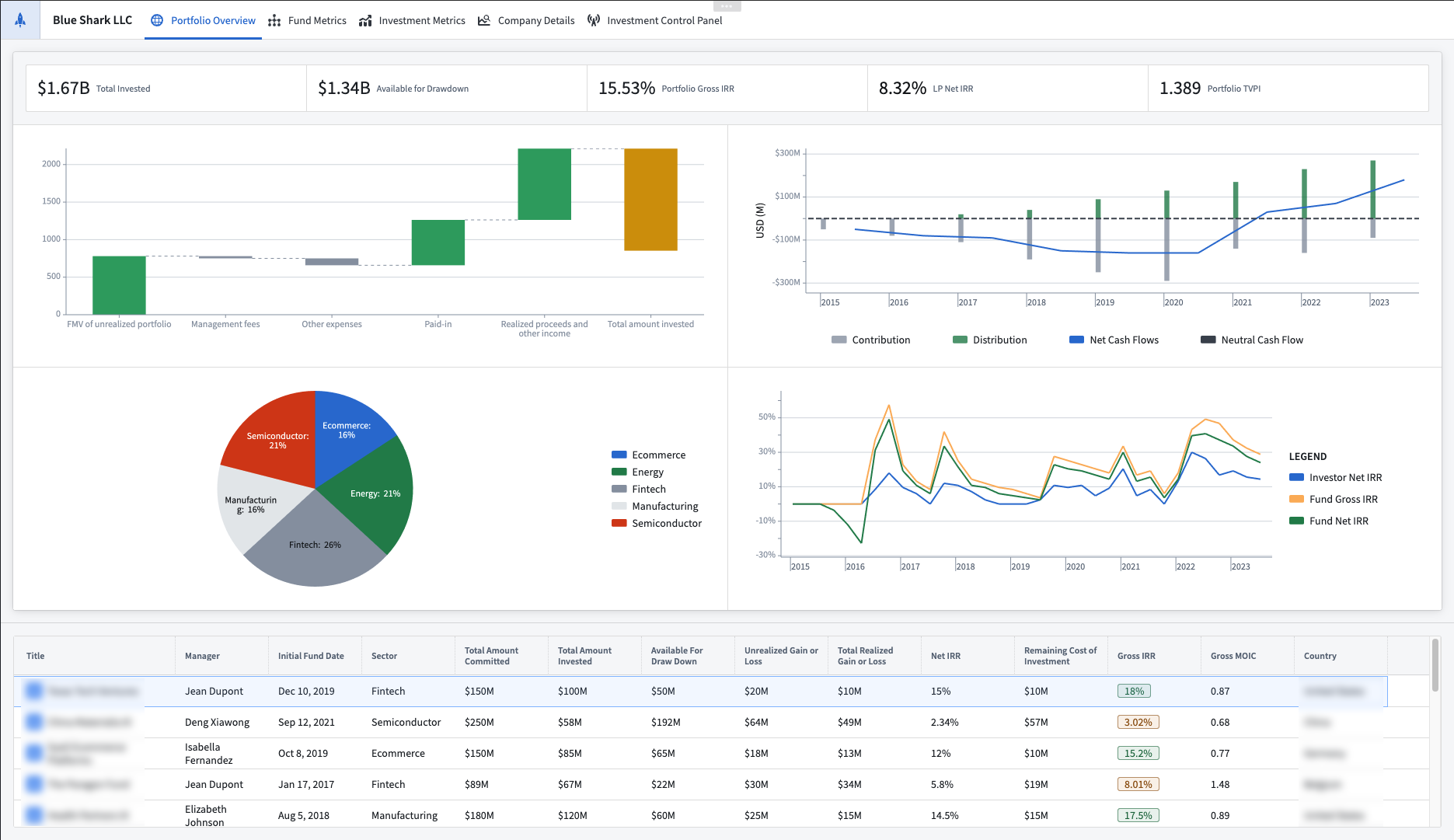Click the rocket logo icon top left

tap(19, 20)
